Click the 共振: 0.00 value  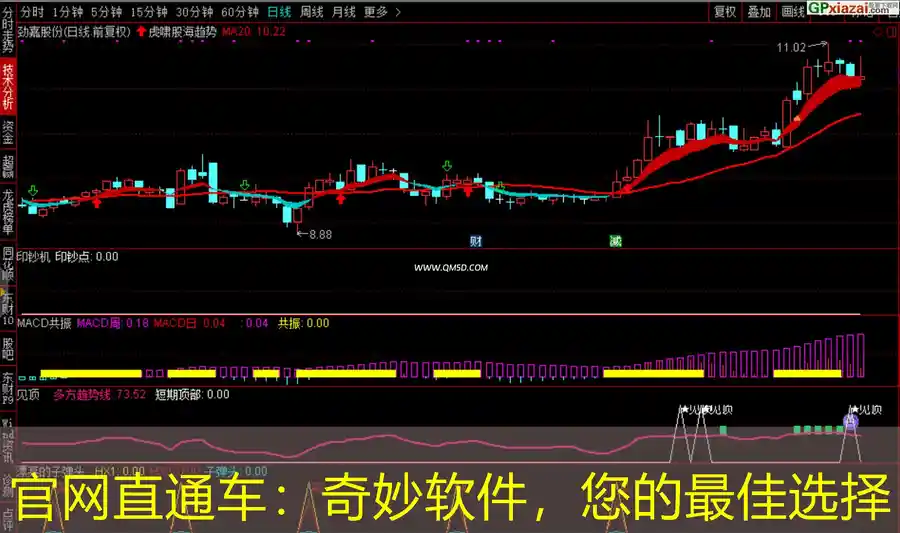304,323
